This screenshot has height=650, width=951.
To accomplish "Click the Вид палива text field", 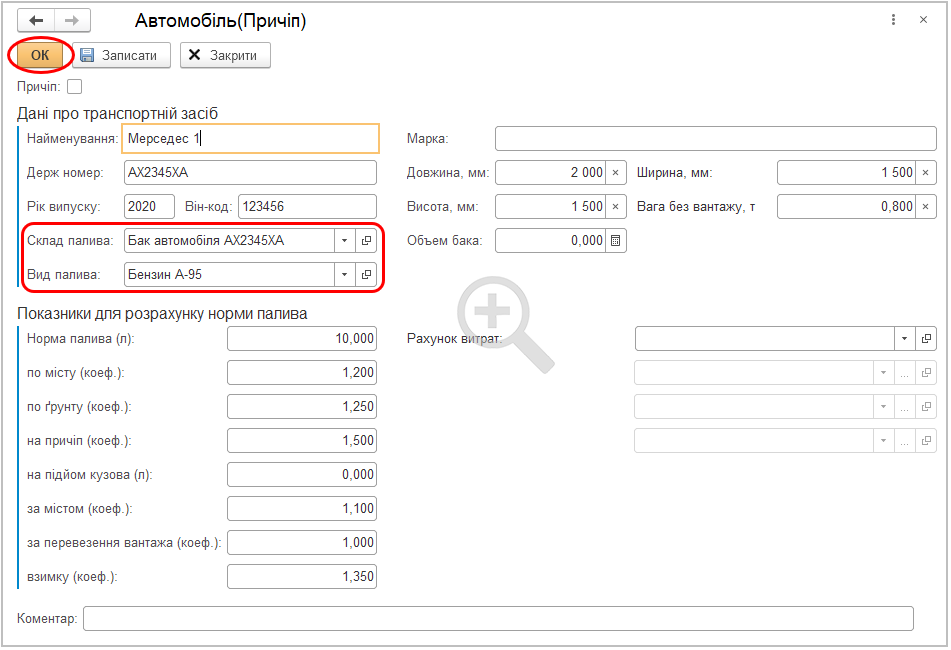I will click(229, 275).
